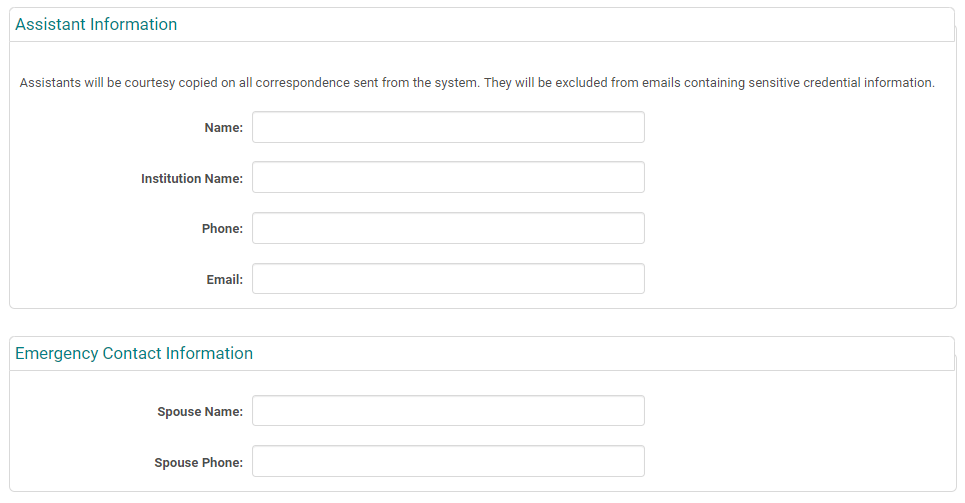This screenshot has width=965, height=503.
Task: Click the Spouse Name input field
Action: [448, 411]
